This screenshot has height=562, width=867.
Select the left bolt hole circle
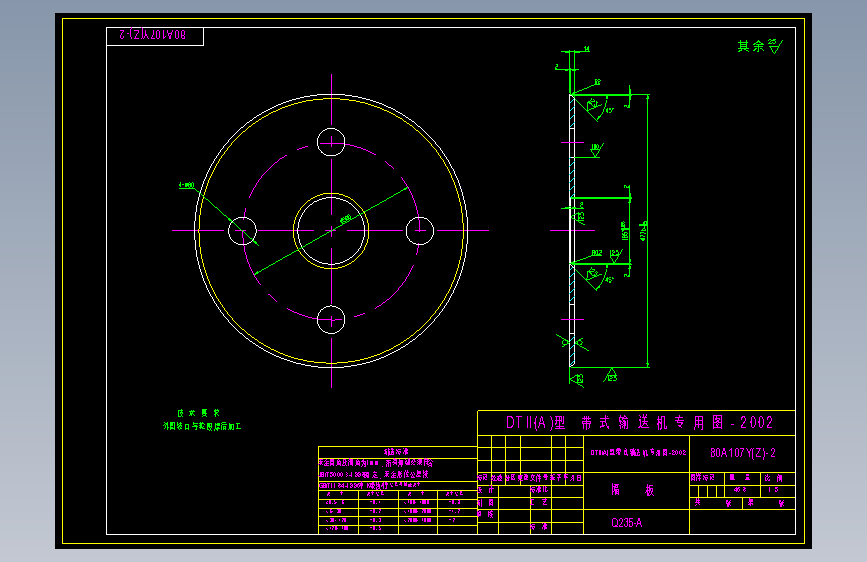tap(243, 231)
